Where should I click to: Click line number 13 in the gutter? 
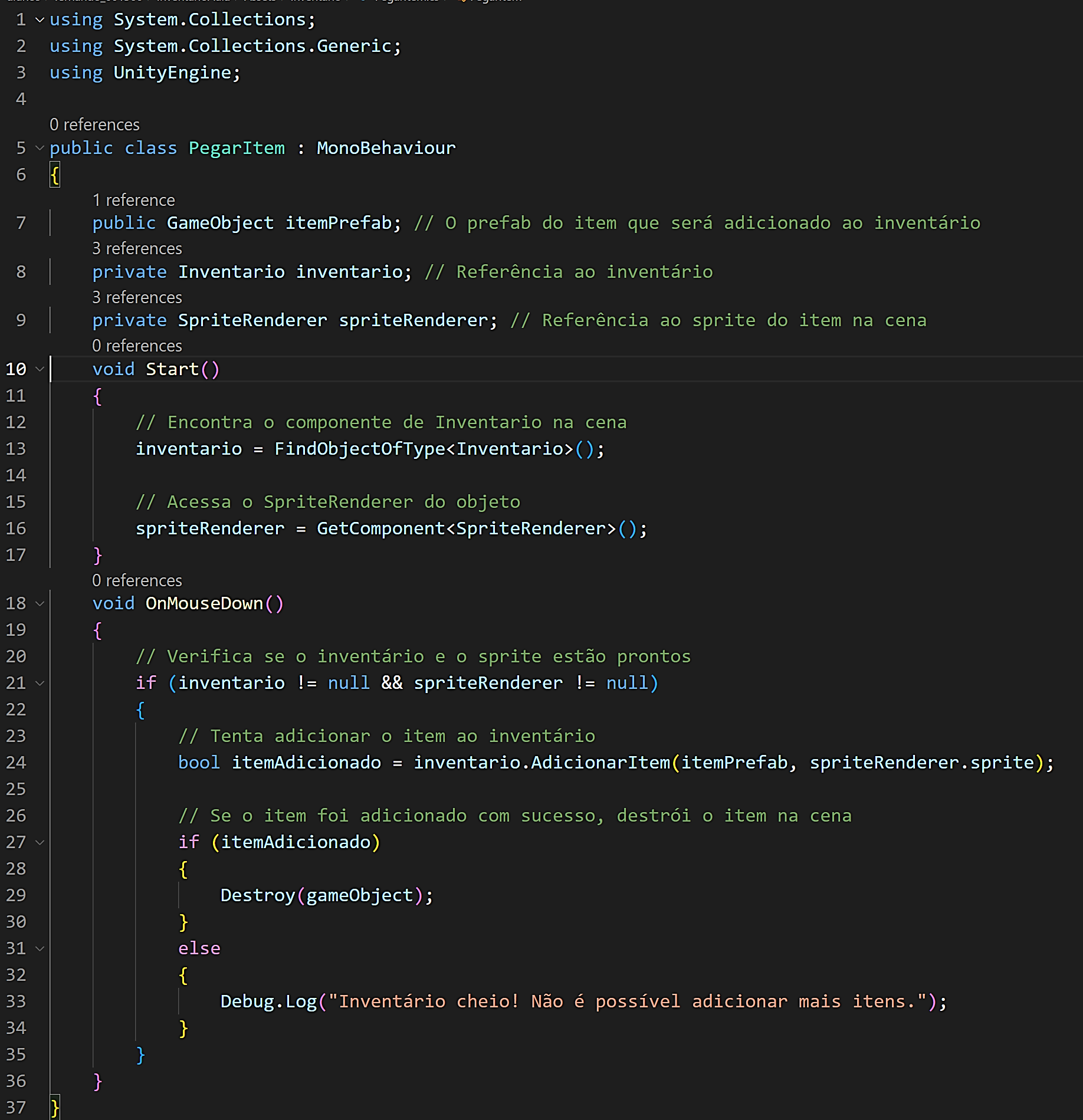tap(16, 449)
